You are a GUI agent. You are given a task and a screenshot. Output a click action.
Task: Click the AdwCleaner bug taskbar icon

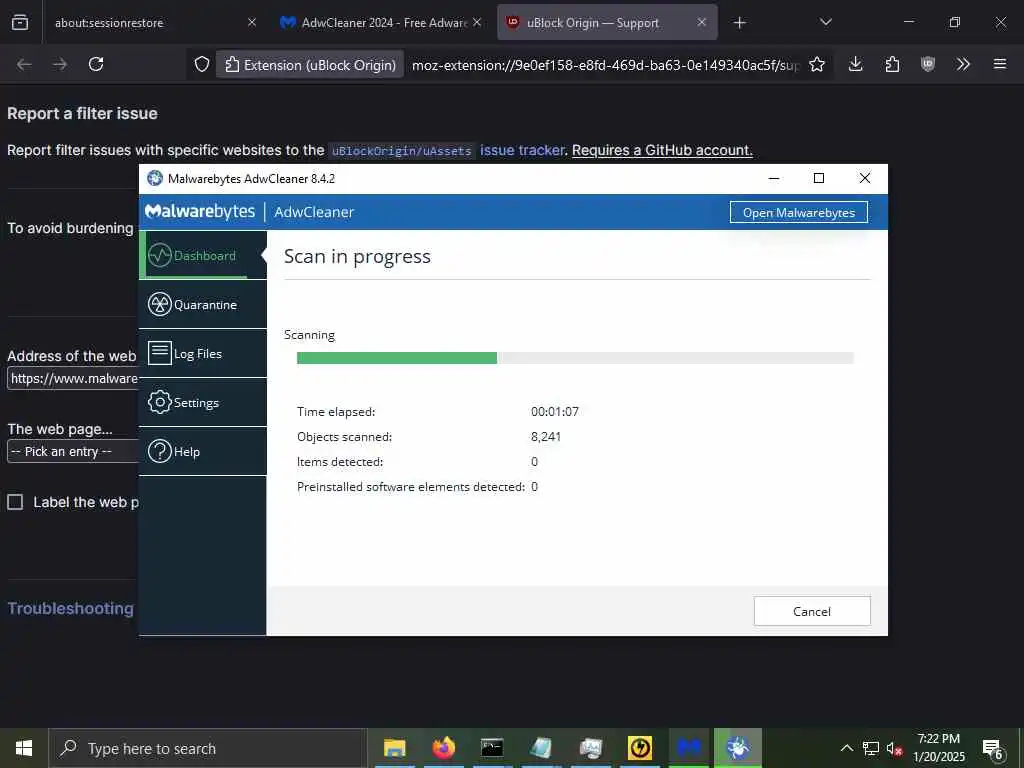coord(738,748)
